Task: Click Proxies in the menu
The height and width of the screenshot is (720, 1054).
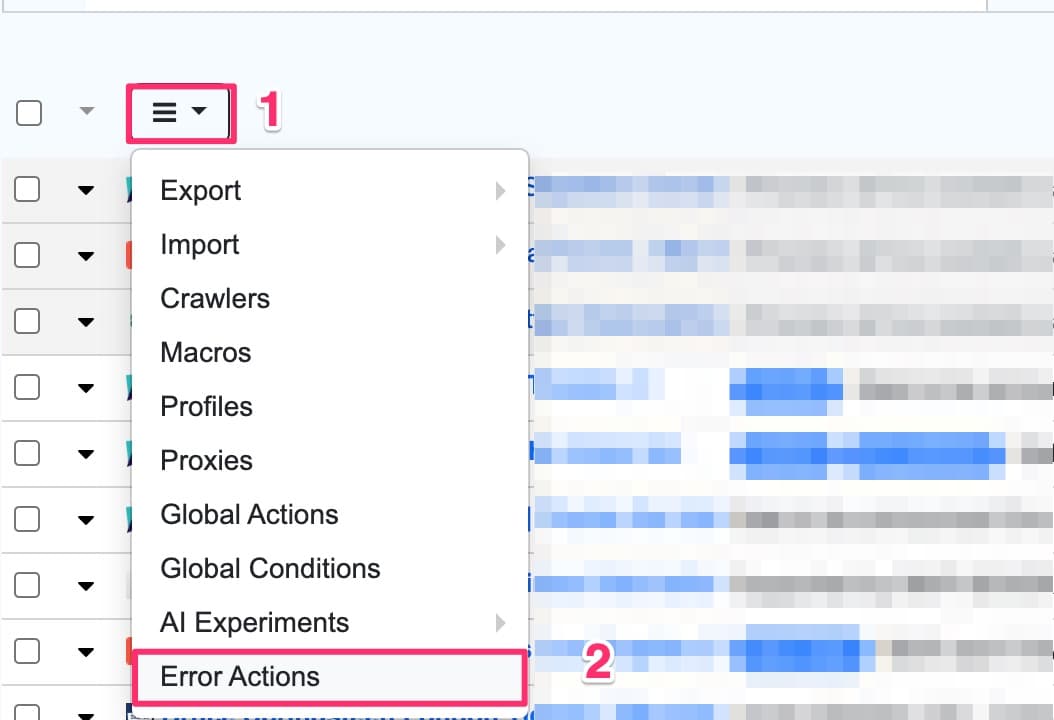Action: pyautogui.click(x=205, y=460)
